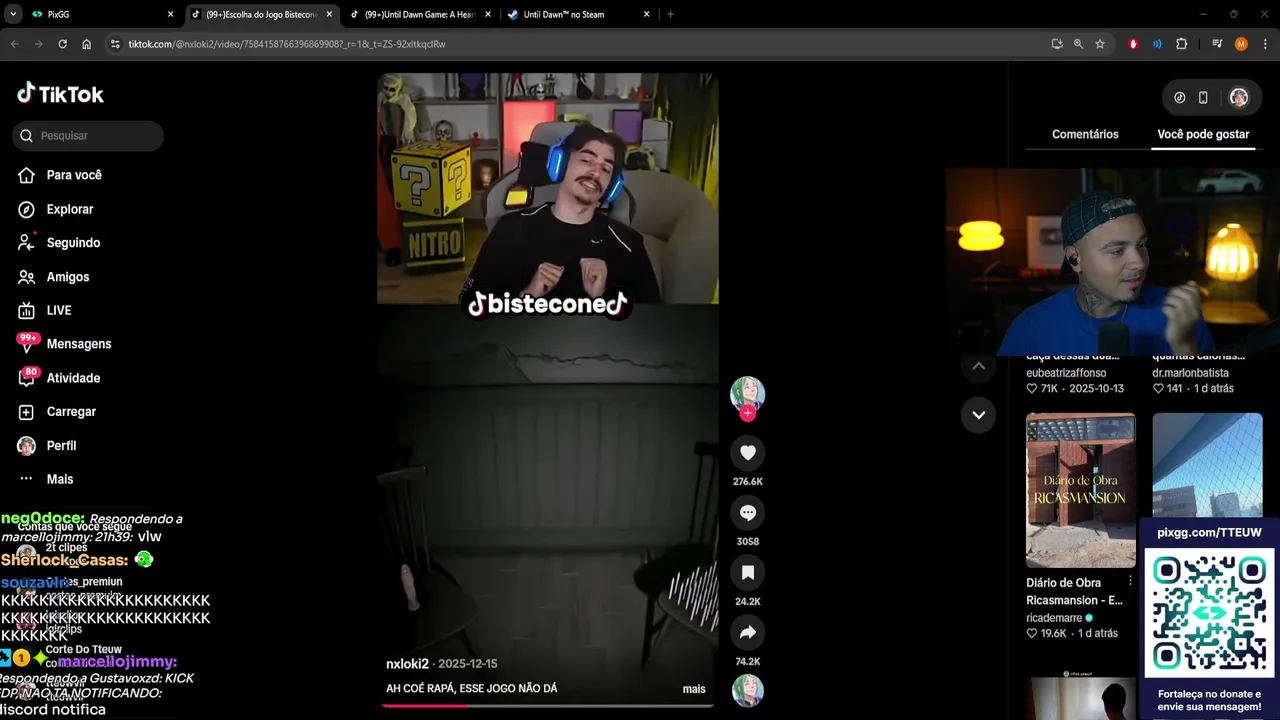Screen dimensions: 1280x720
Task: Switch to Until Dawn Game TikTok tab
Action: click(x=420, y=15)
